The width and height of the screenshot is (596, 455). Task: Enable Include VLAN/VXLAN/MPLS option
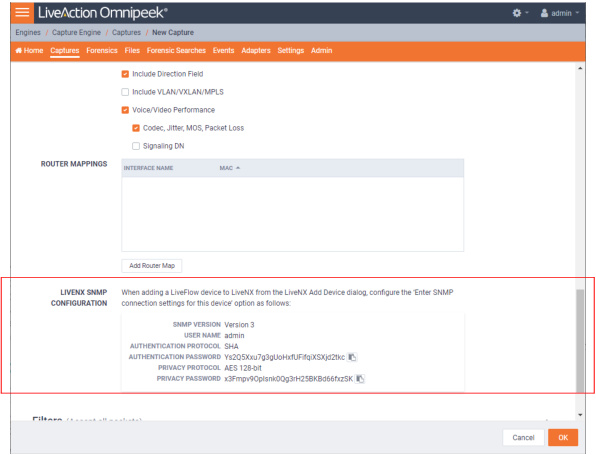[x=125, y=92]
